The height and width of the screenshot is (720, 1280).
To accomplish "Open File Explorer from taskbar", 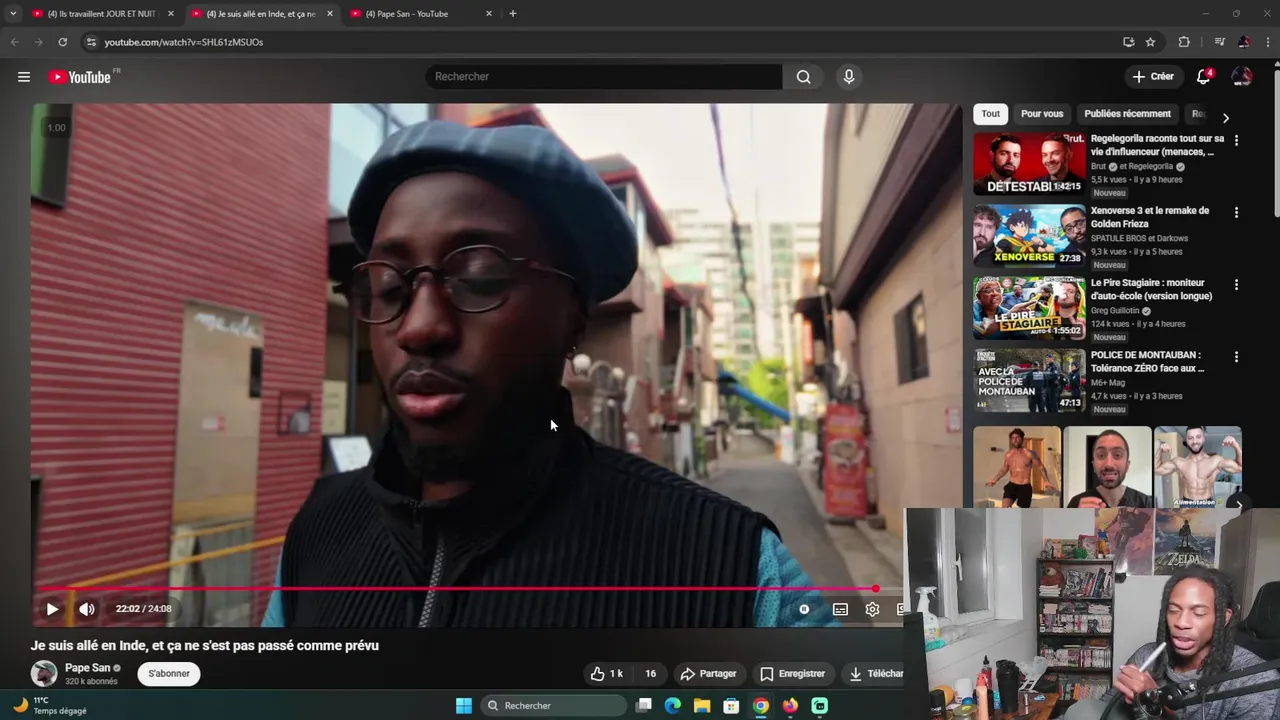I will tap(702, 706).
